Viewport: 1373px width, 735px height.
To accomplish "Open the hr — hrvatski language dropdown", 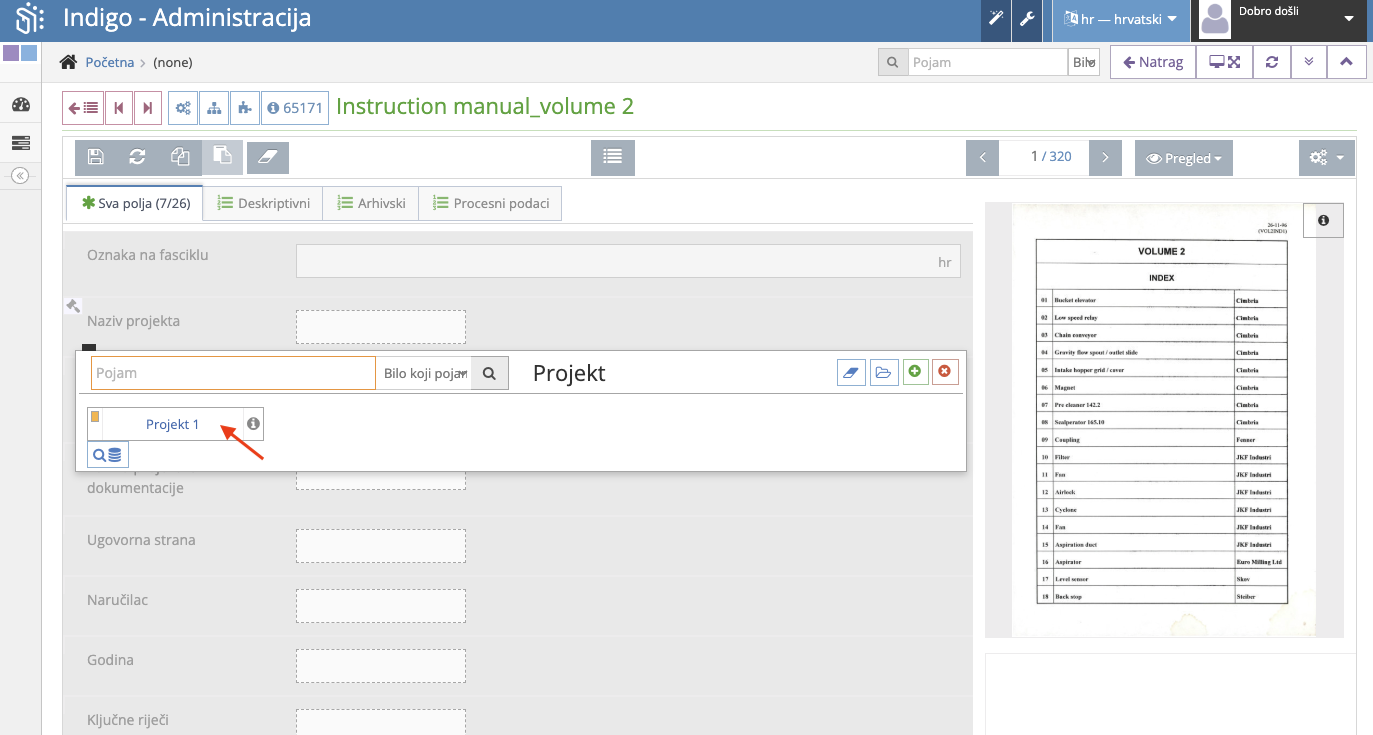I will click(1120, 19).
